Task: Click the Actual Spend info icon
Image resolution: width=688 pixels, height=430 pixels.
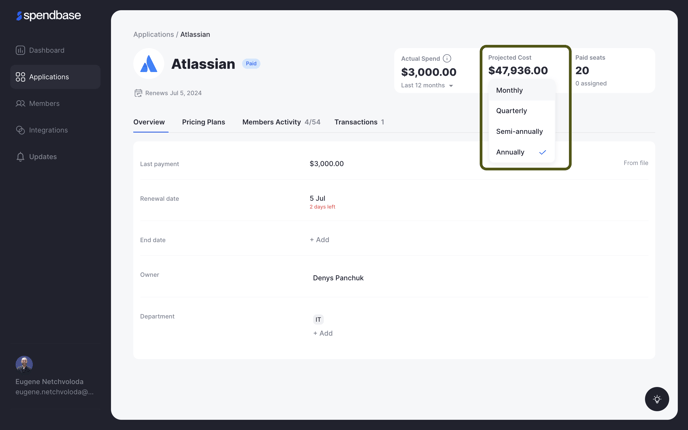Action: click(447, 58)
